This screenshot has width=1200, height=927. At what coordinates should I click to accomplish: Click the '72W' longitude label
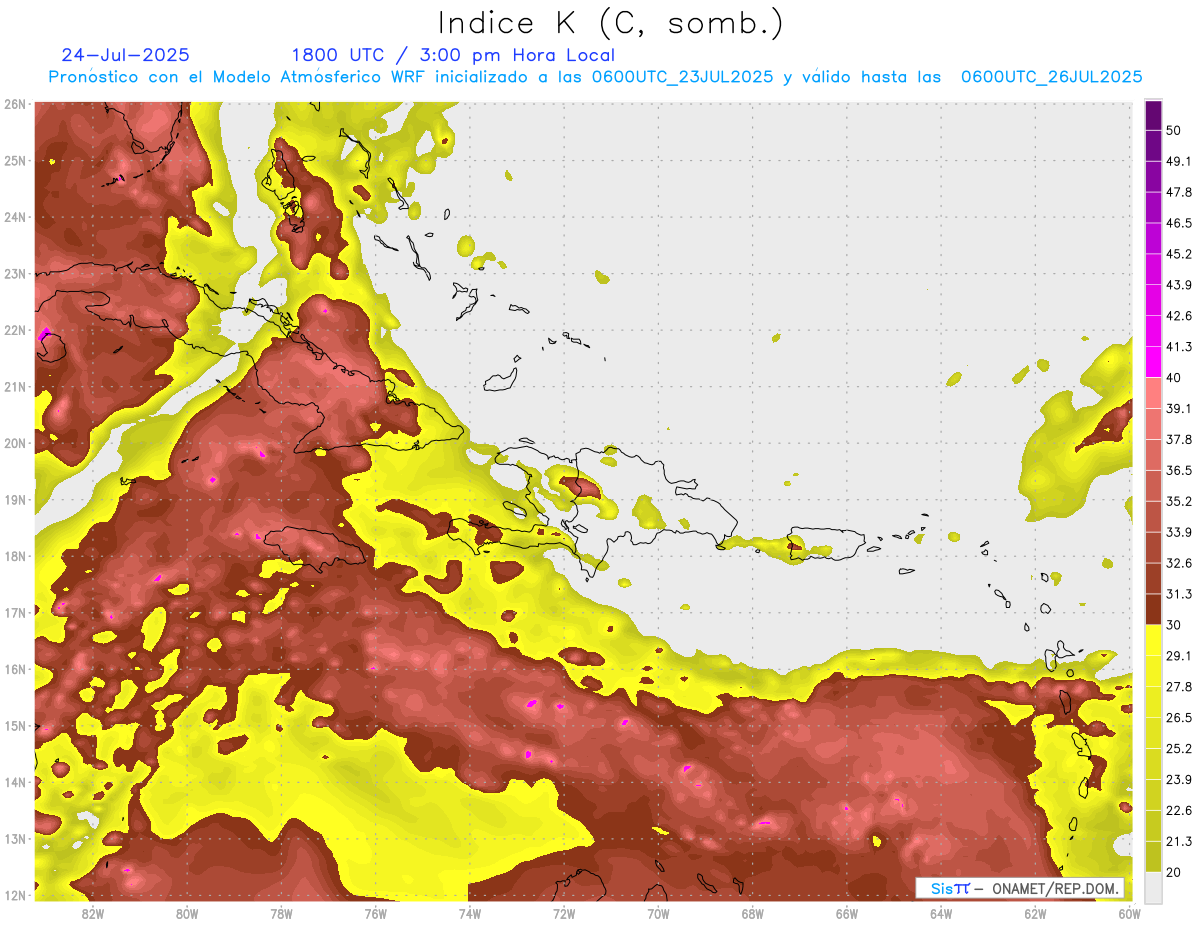point(564,914)
